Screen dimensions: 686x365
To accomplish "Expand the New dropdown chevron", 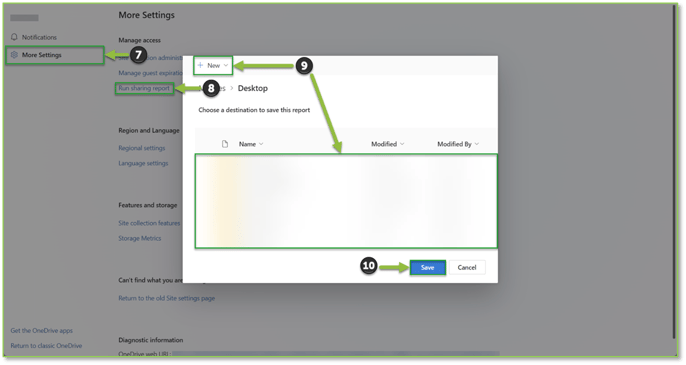I will [226, 65].
